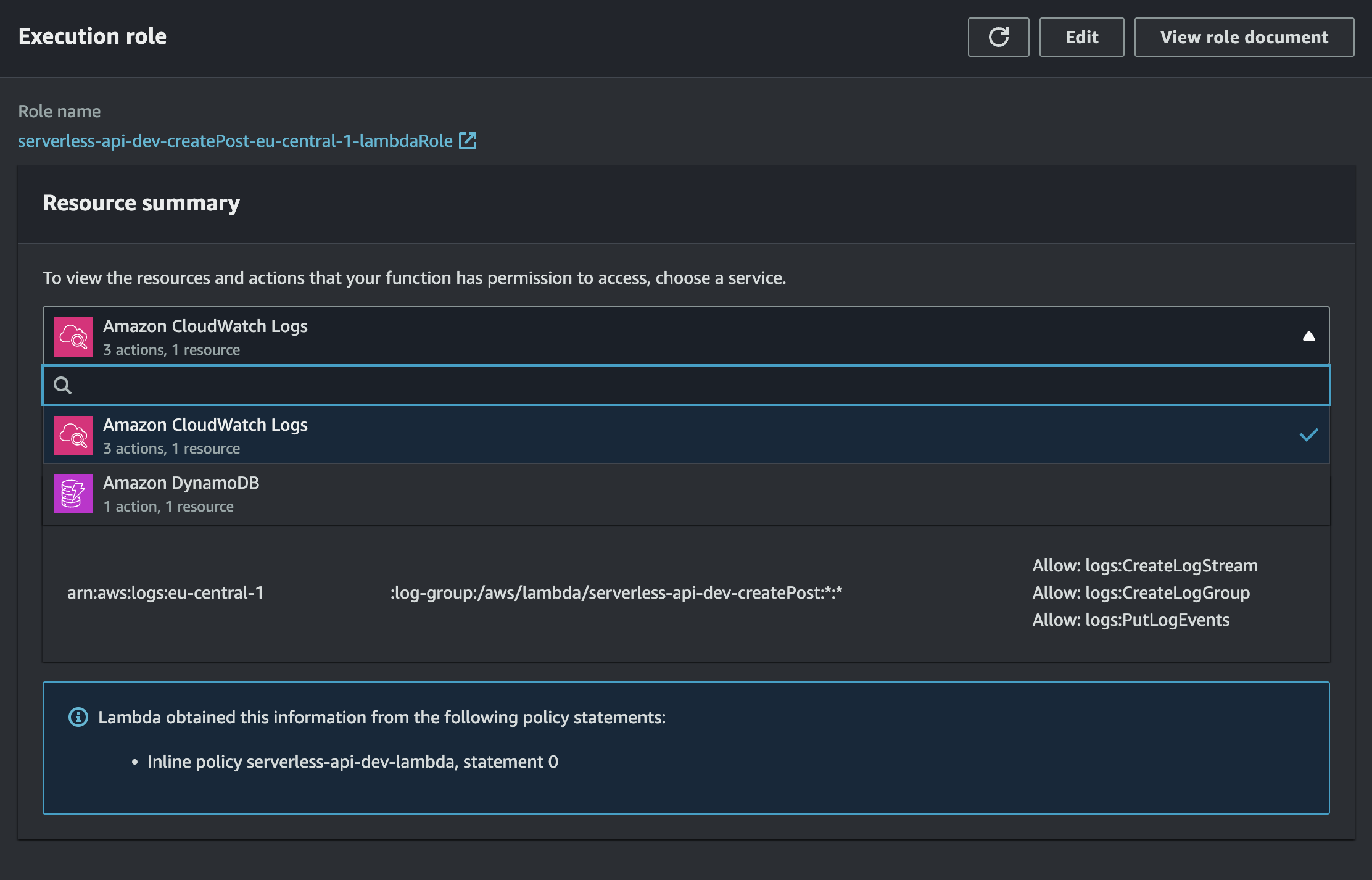This screenshot has height=880, width=1372.
Task: Click the Edit button
Action: (1081, 37)
